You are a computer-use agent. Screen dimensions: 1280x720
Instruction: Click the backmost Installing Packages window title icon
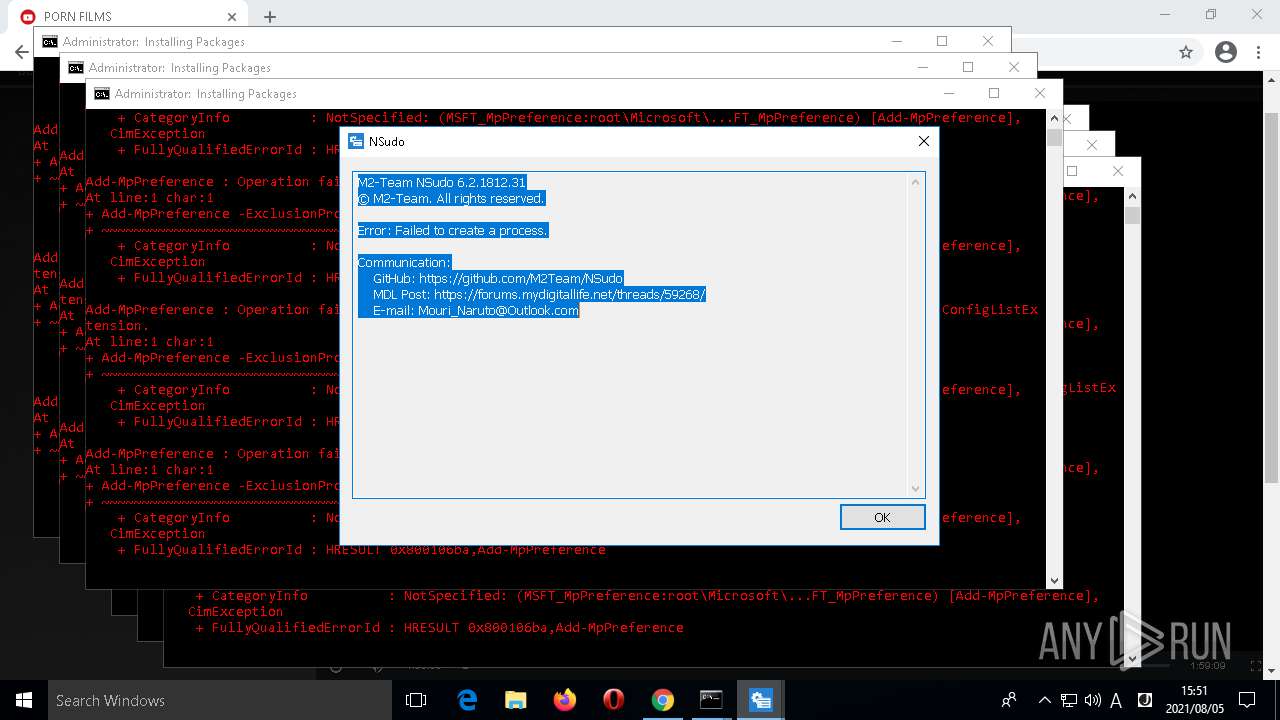(50, 42)
